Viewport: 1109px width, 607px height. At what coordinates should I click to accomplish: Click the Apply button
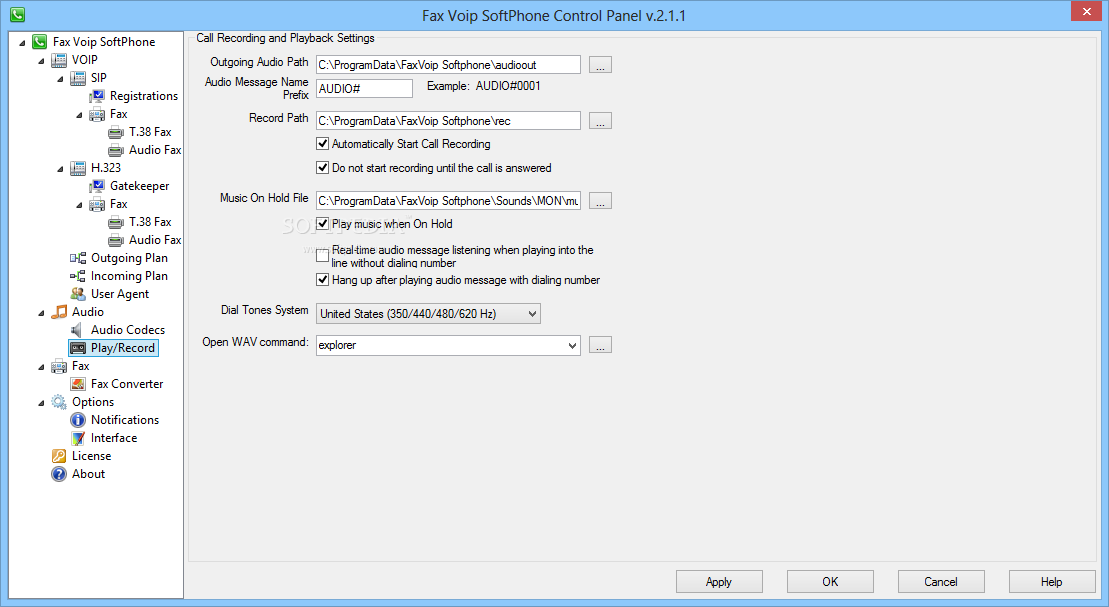pyautogui.click(x=719, y=582)
